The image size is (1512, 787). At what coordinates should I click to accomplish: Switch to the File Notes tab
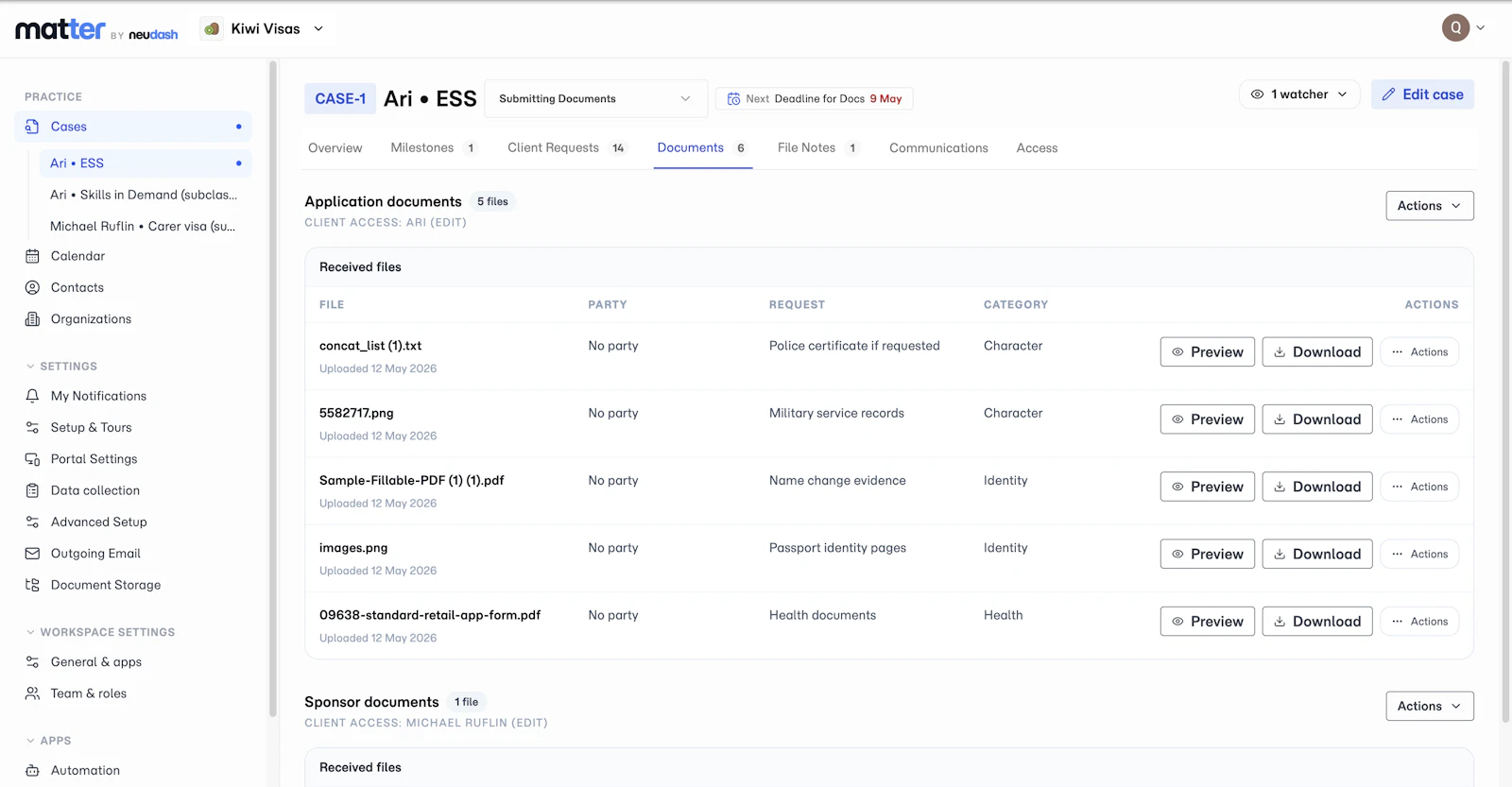(x=817, y=147)
